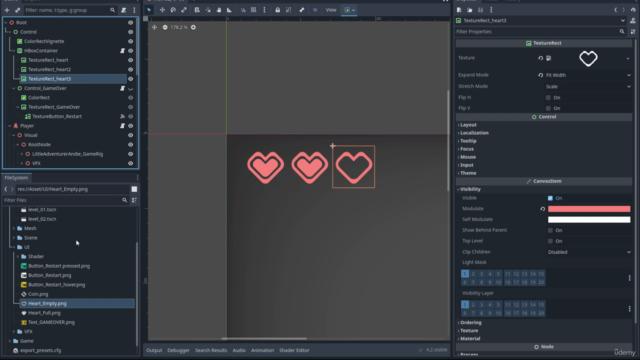Screen dimensions: 640x360
Task: Activate the Rotate Mode tool
Action: click(x=173, y=10)
